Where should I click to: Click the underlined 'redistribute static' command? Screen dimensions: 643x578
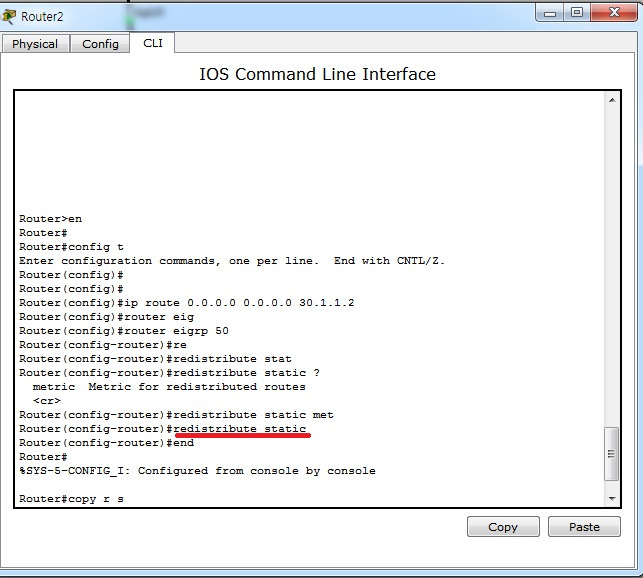(240, 429)
